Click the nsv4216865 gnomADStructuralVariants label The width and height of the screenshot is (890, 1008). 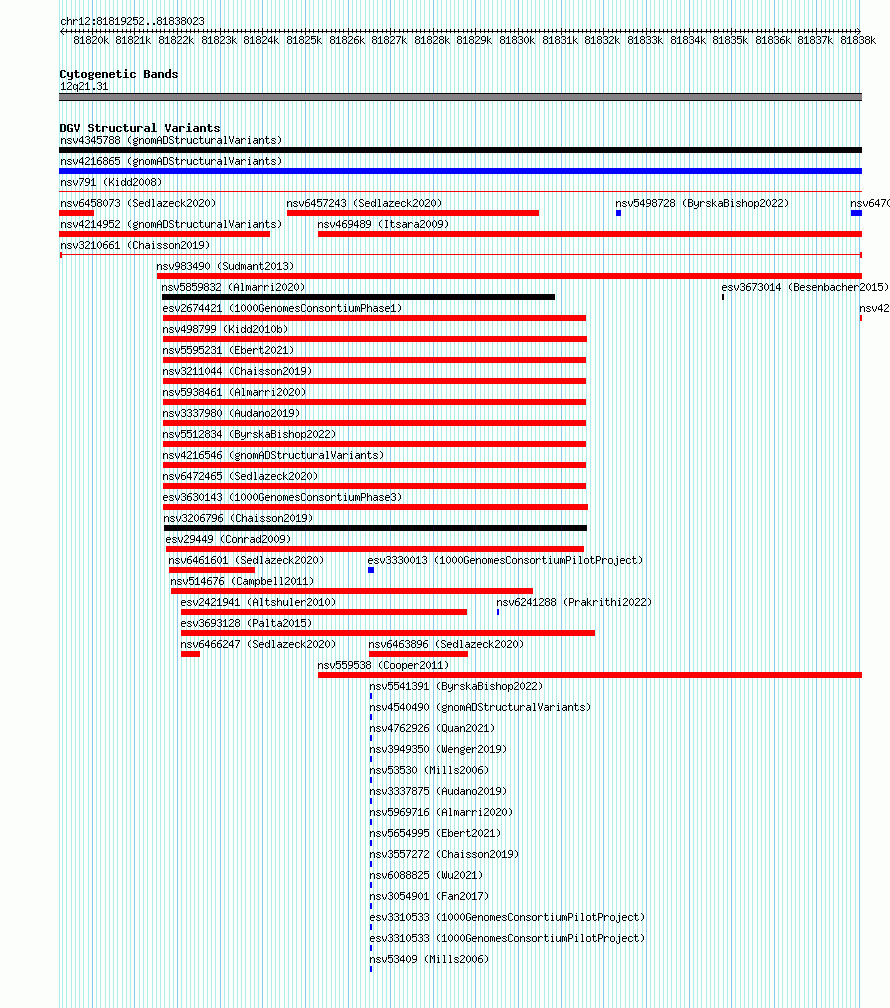click(171, 161)
